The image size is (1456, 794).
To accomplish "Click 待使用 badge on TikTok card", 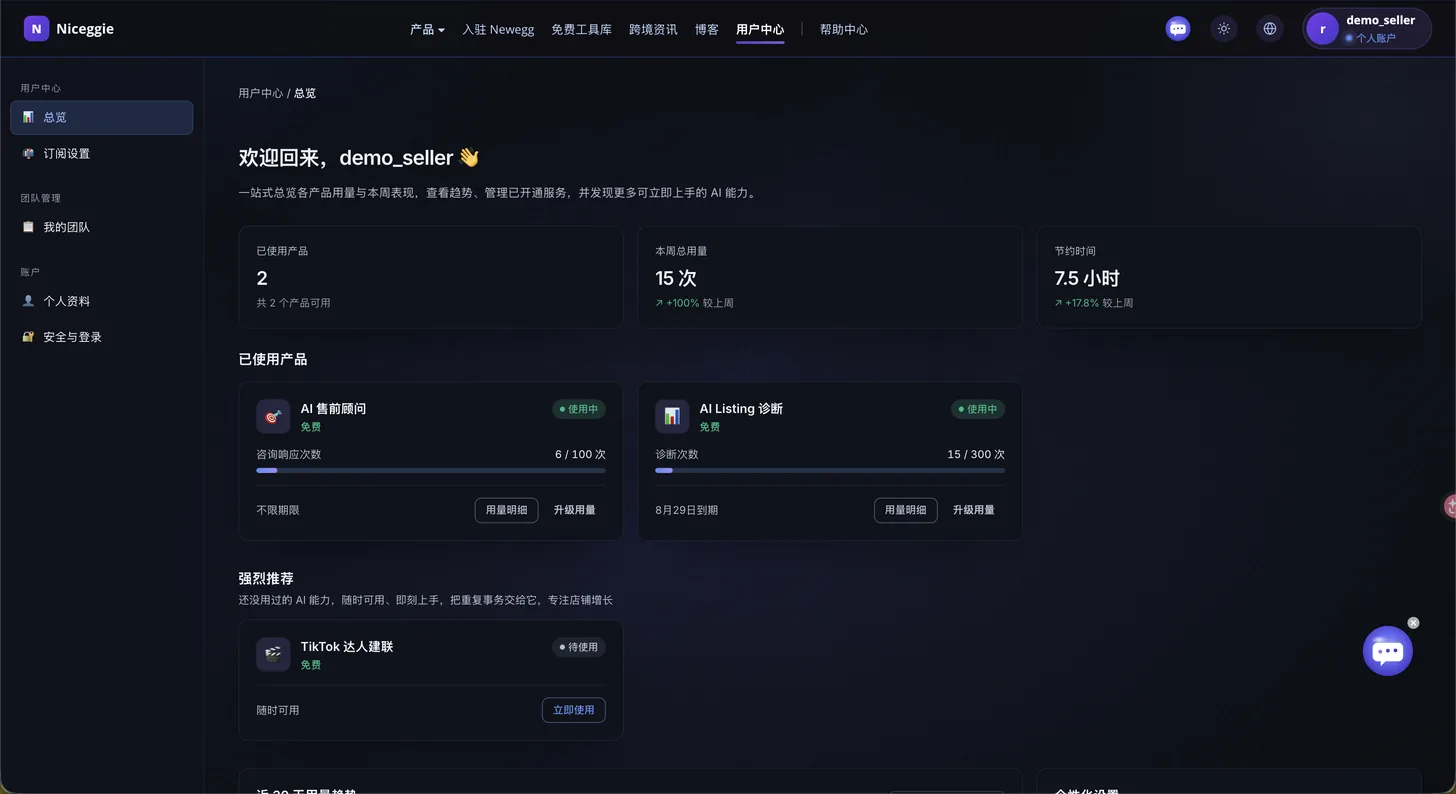I will click(x=579, y=647).
